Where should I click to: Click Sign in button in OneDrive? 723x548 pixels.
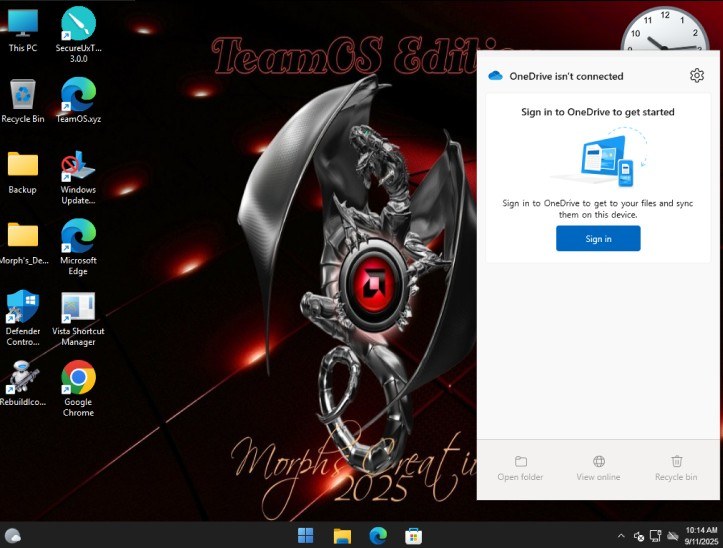598,238
